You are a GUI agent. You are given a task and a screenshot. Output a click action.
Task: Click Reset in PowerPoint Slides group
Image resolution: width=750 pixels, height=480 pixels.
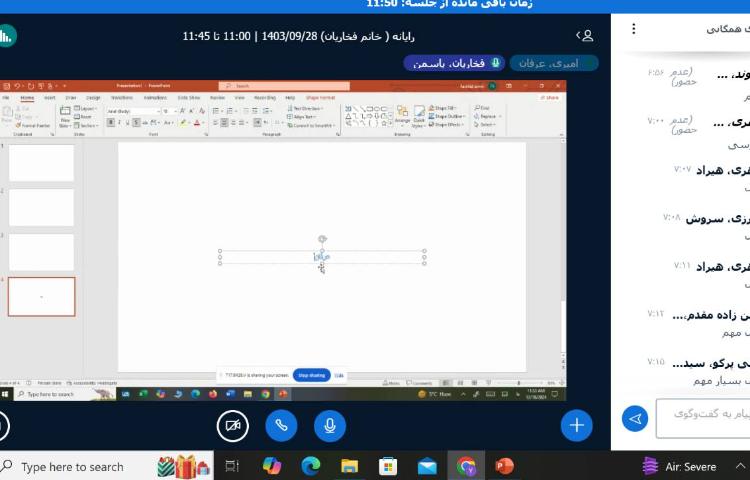pyautogui.click(x=83, y=117)
